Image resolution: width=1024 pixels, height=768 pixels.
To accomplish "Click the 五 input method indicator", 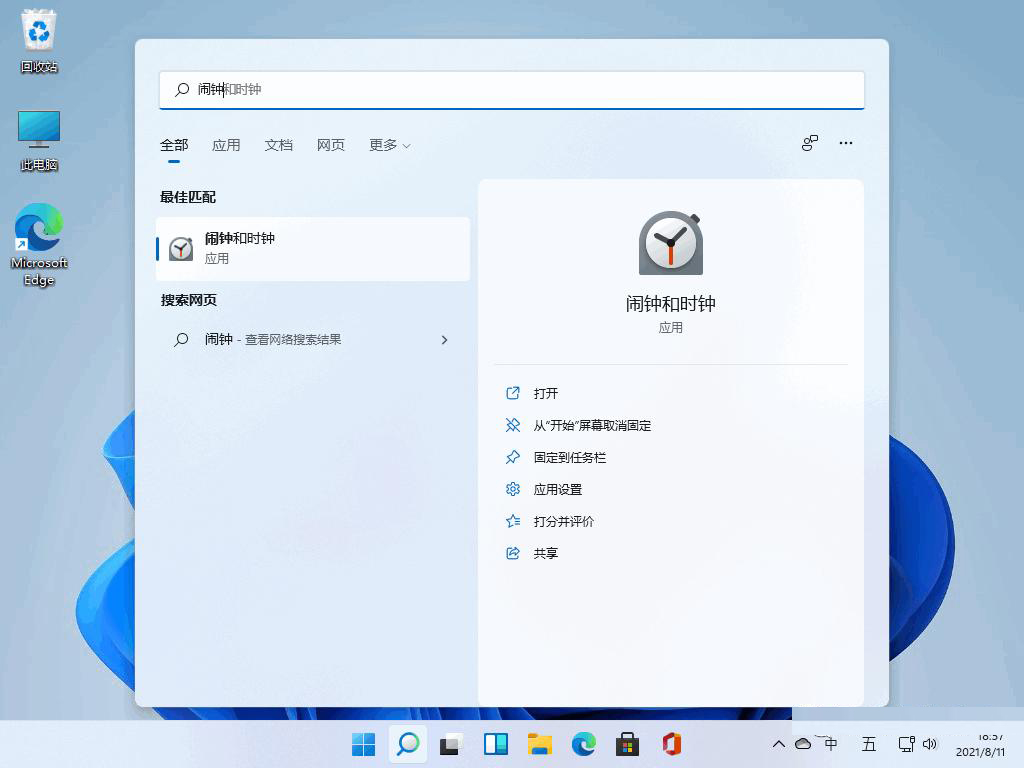I will click(869, 744).
